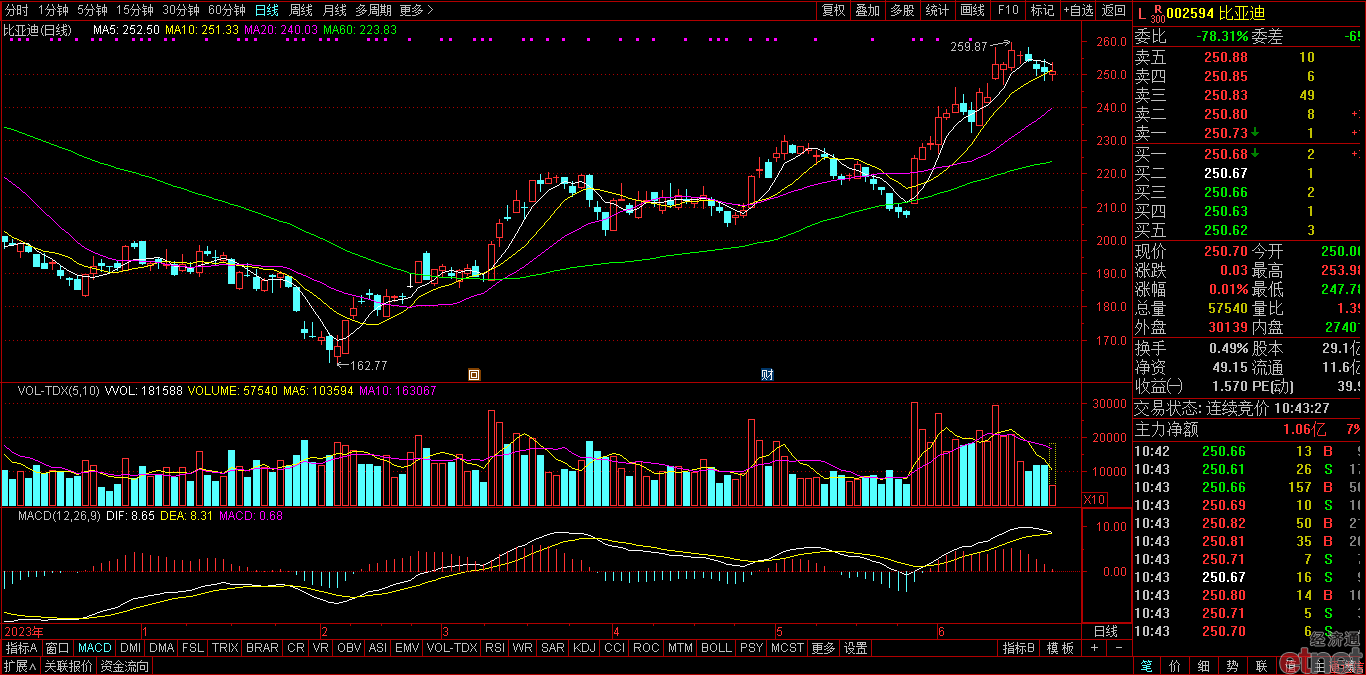Expand the 更多 periods dropdown

416,10
